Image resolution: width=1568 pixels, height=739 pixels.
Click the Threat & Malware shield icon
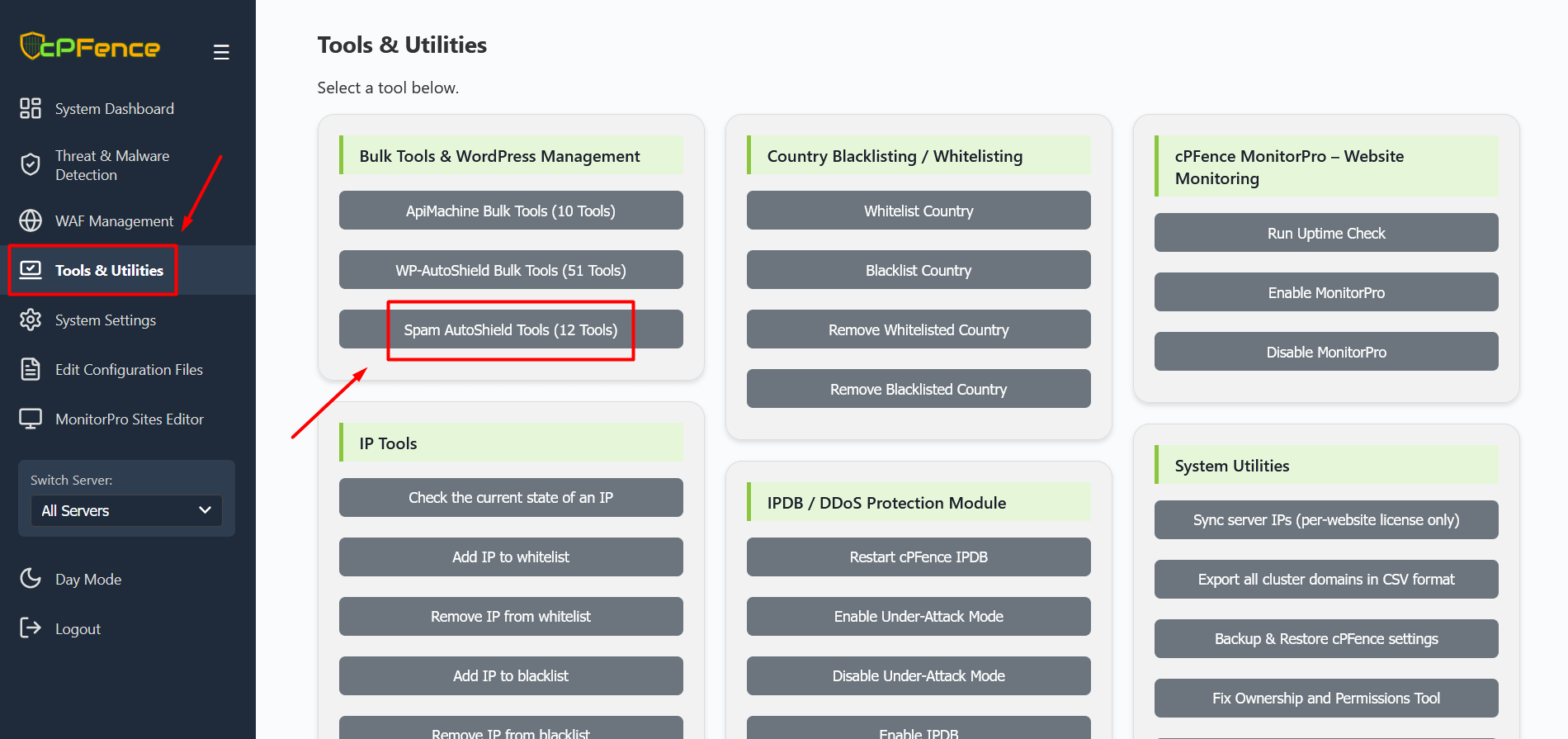(31, 165)
